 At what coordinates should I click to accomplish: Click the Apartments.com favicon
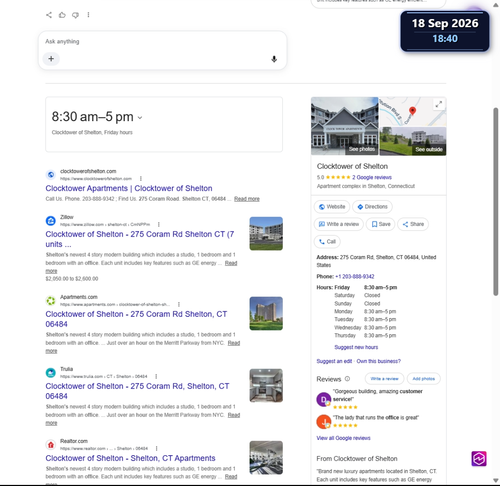click(x=51, y=301)
